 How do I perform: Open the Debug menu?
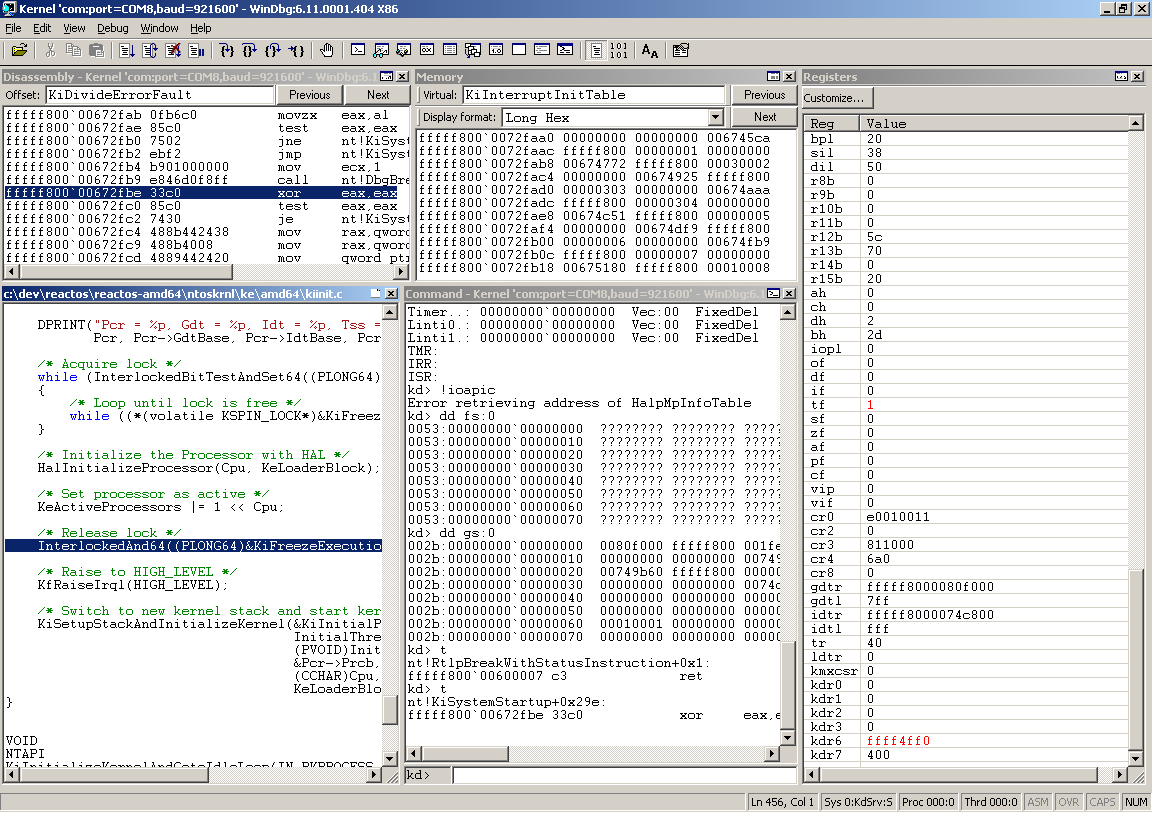[x=113, y=28]
